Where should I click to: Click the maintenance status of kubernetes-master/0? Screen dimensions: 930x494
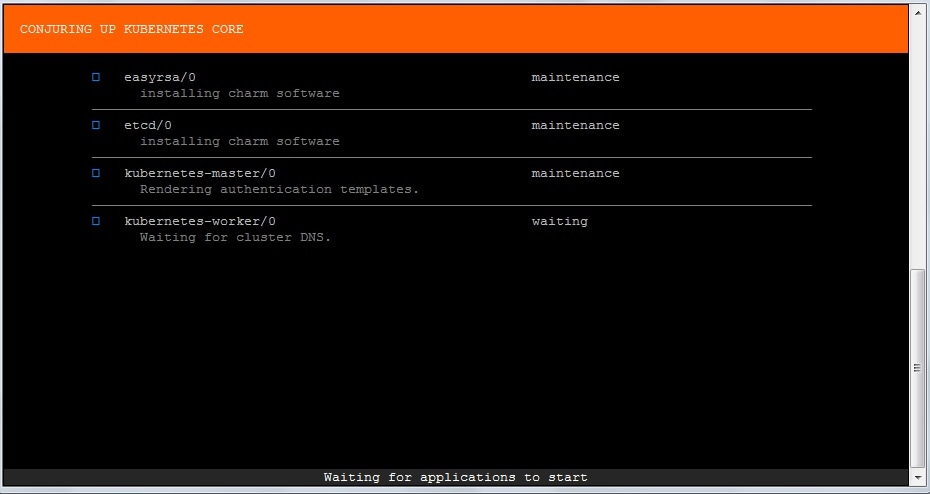(575, 173)
